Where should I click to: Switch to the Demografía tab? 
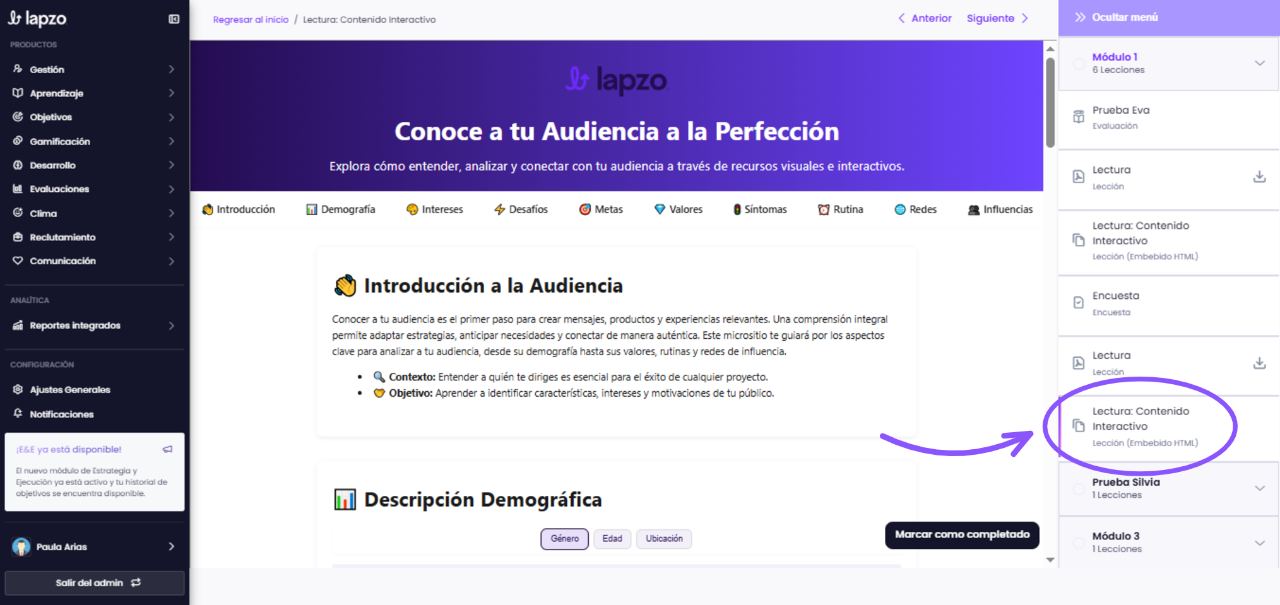341,209
